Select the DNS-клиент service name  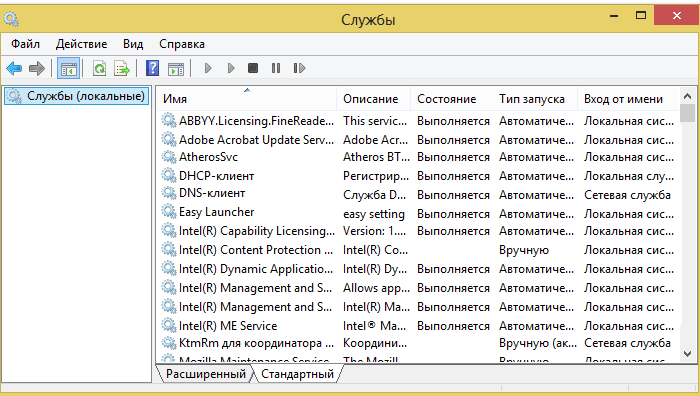point(212,193)
